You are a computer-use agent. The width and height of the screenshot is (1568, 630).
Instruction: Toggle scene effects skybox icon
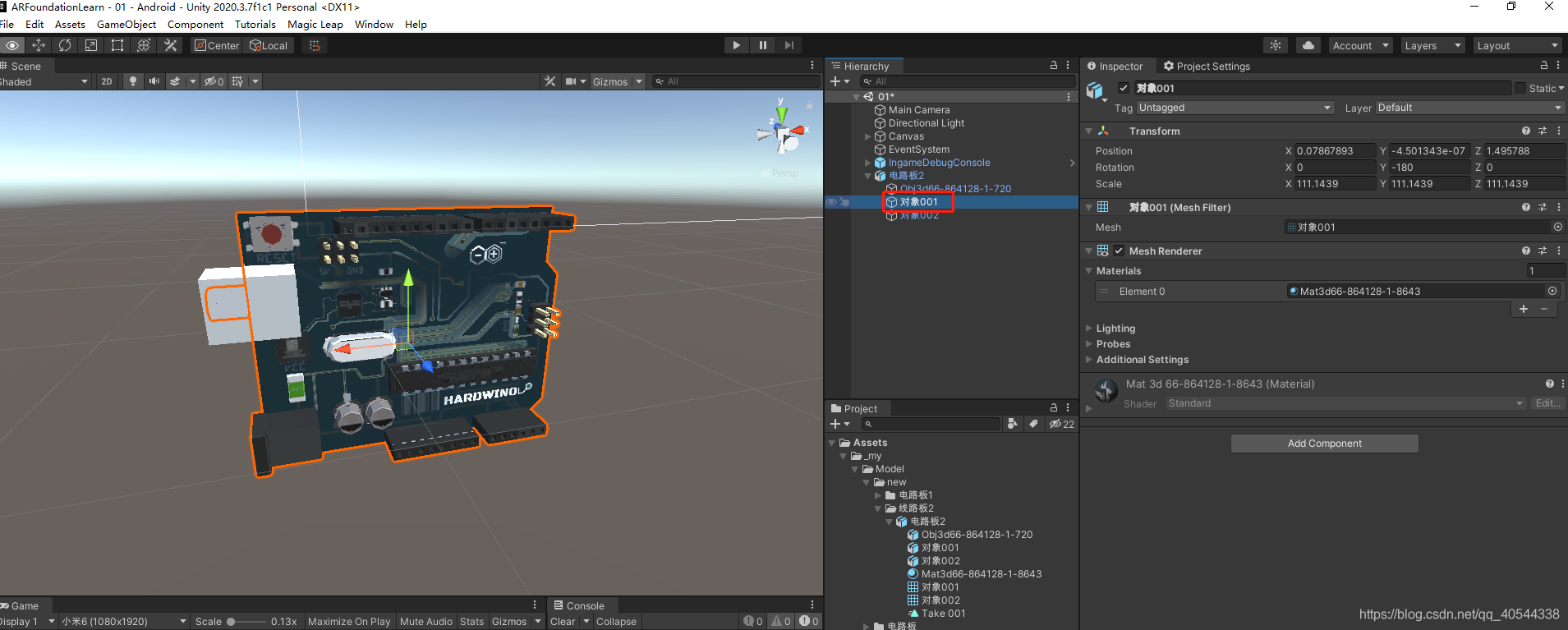click(175, 81)
